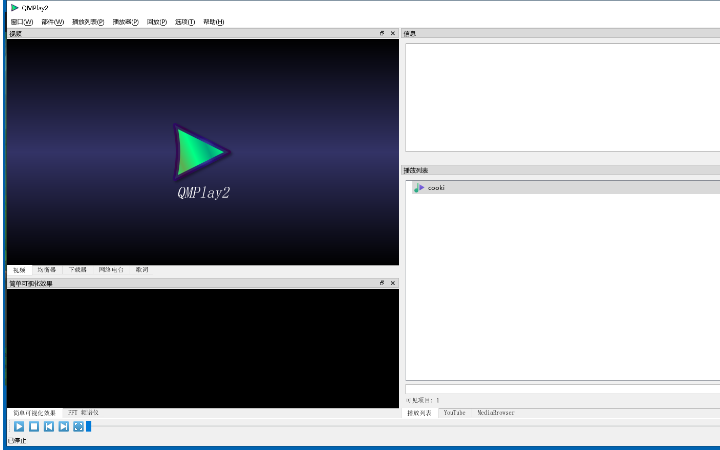Open the 播放器 menu between the playlist and 回放 menus
This screenshot has width=720, height=450.
tap(125, 22)
